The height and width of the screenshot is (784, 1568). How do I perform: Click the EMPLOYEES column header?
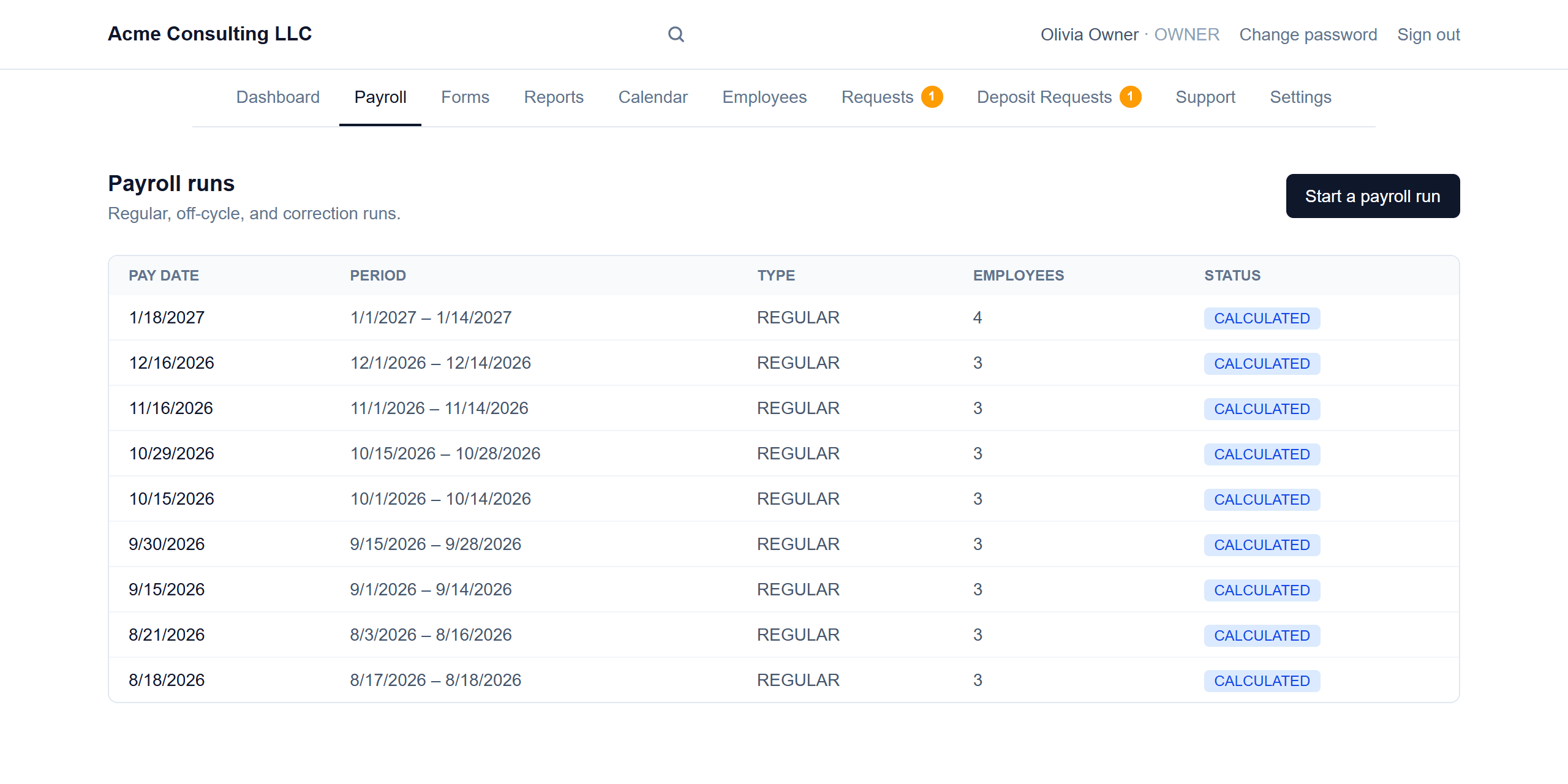1019,276
